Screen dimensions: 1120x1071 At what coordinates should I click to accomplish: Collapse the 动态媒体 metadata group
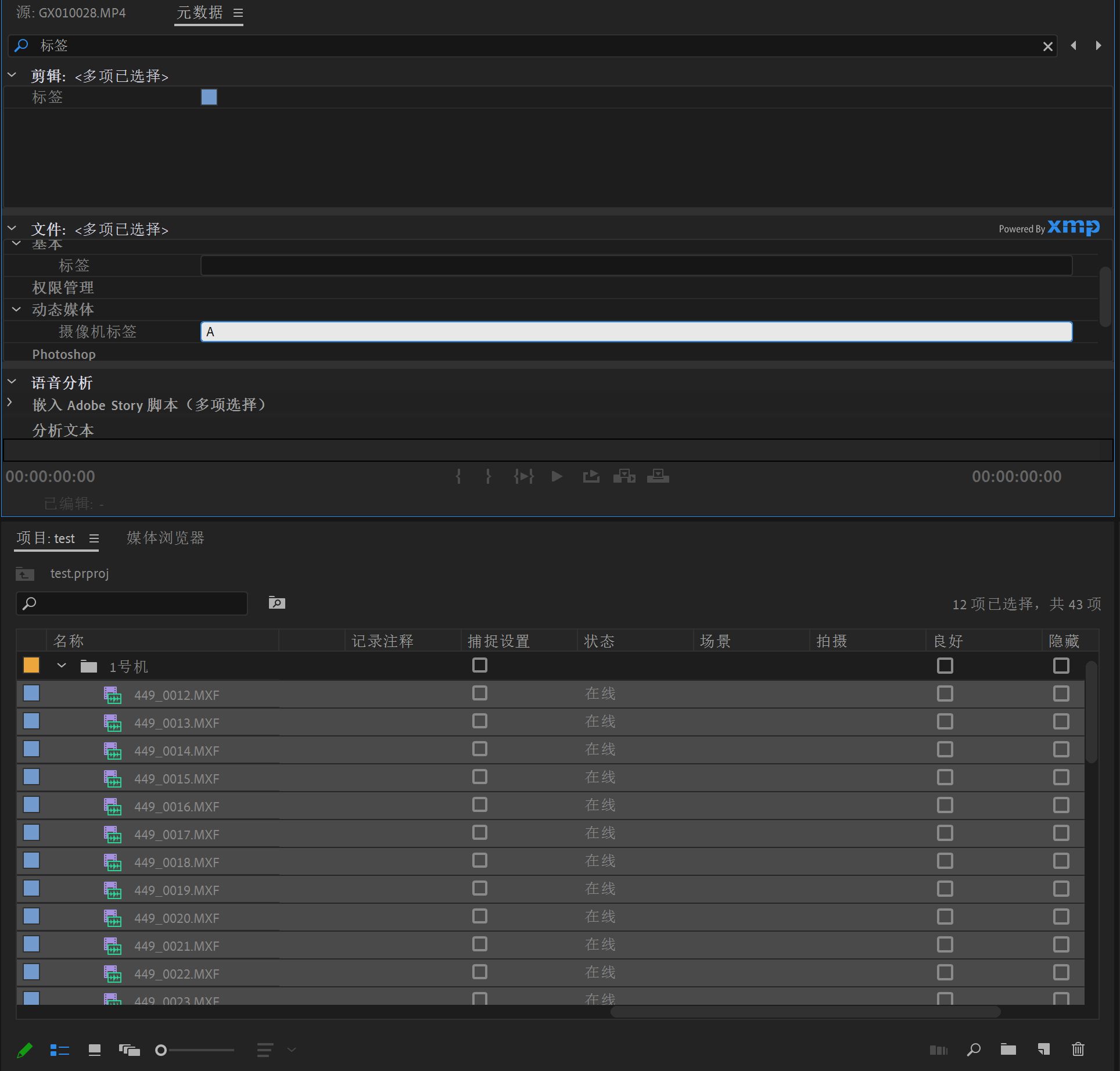pos(16,310)
